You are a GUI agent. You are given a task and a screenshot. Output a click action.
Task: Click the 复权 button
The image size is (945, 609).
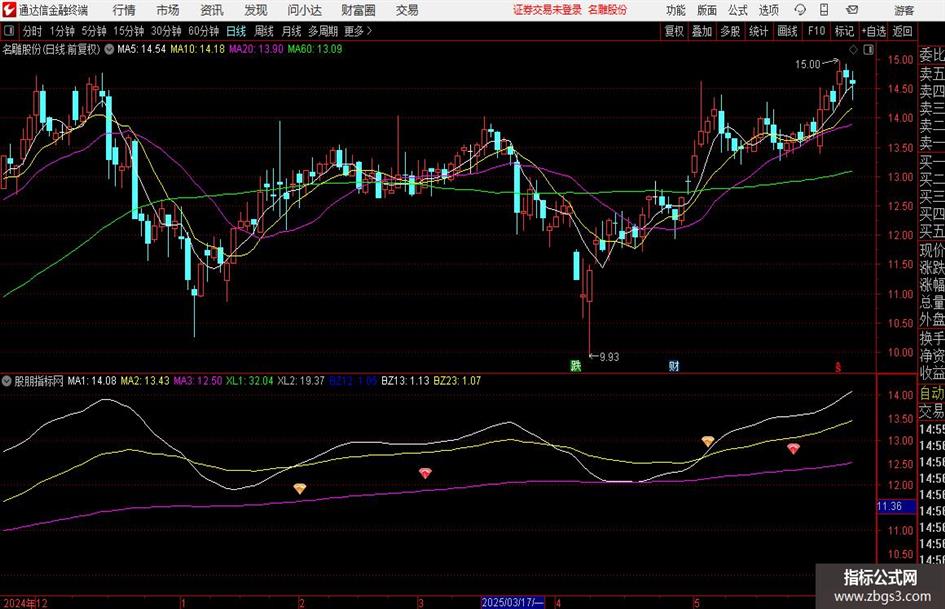tap(674, 31)
